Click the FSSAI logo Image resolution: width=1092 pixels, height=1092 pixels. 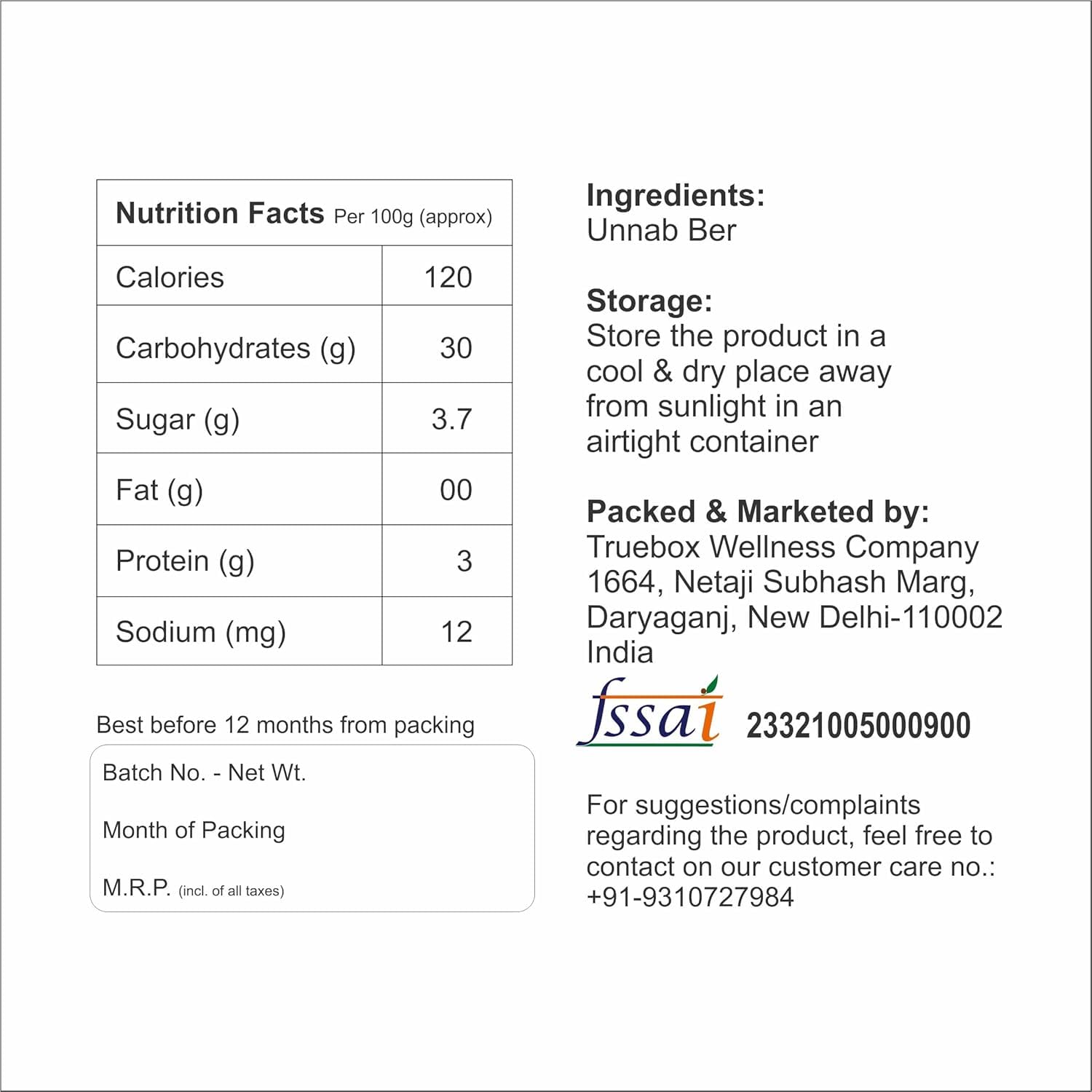click(650, 713)
